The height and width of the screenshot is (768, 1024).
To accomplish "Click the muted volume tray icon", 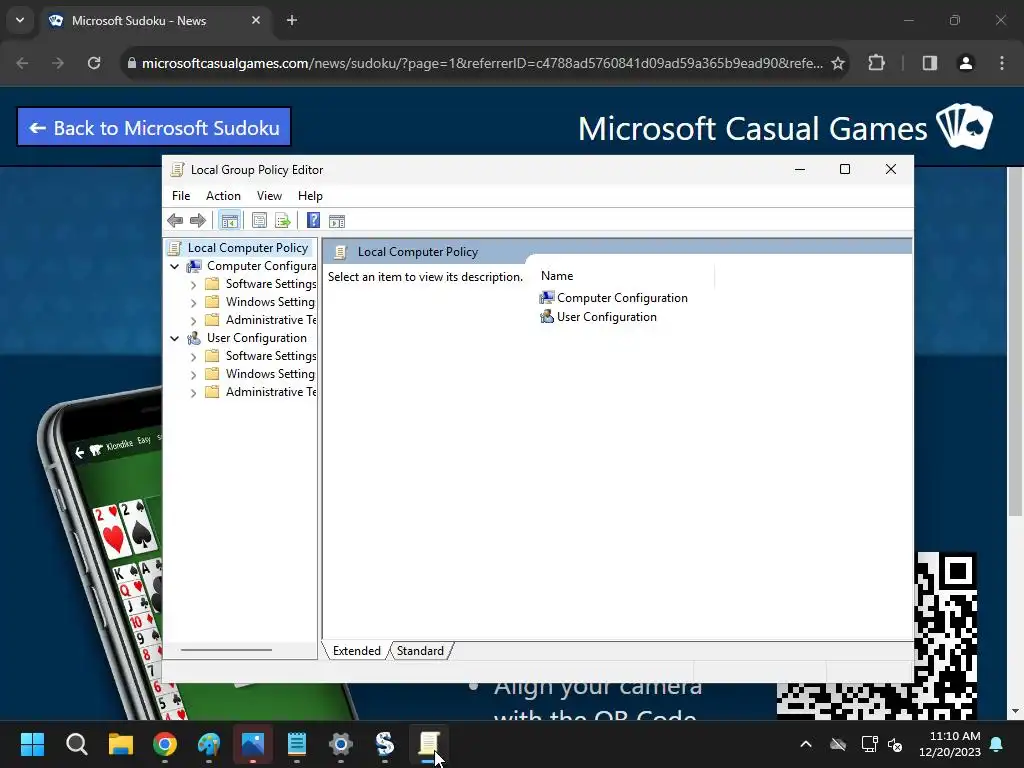I will (895, 744).
